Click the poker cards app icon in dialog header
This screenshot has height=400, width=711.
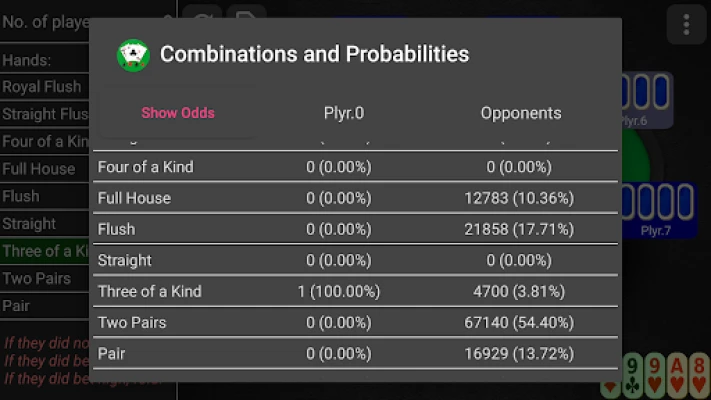click(133, 54)
